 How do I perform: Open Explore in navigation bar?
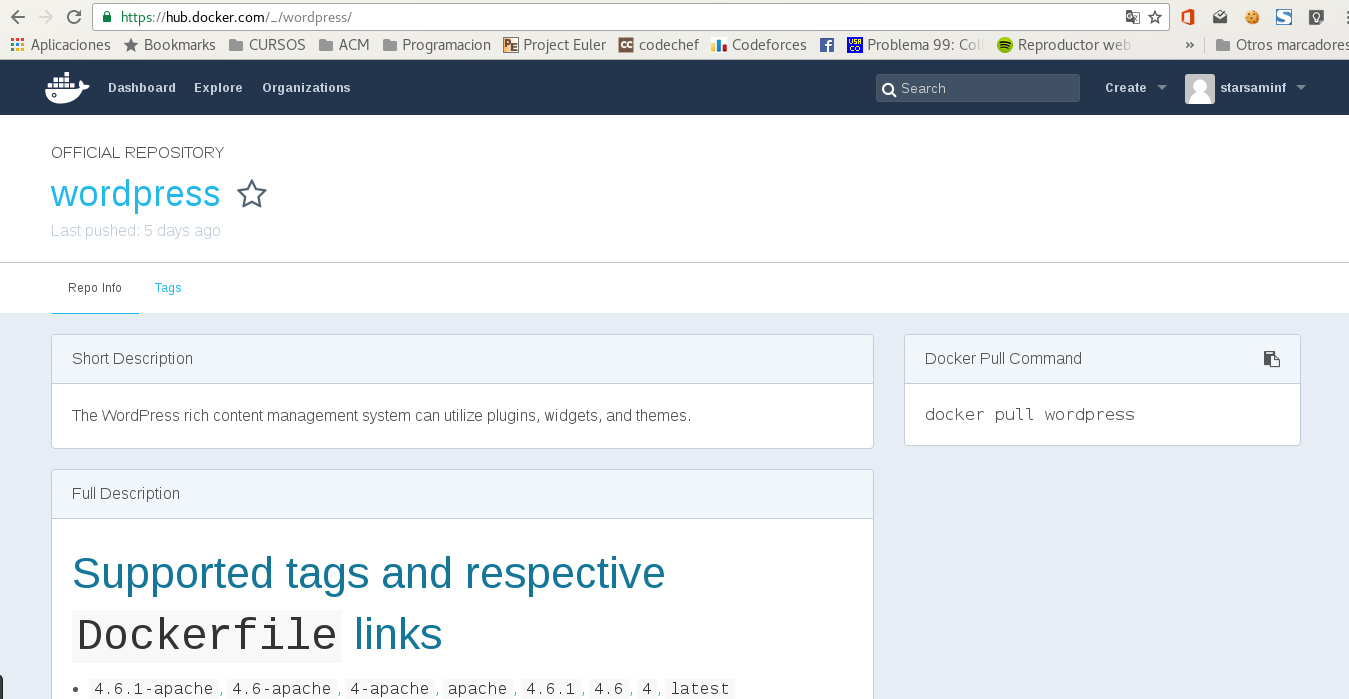tap(218, 88)
